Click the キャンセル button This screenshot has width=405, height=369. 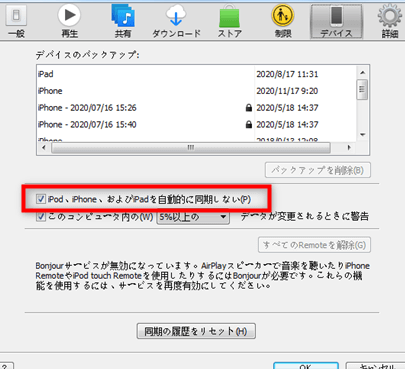point(375,366)
